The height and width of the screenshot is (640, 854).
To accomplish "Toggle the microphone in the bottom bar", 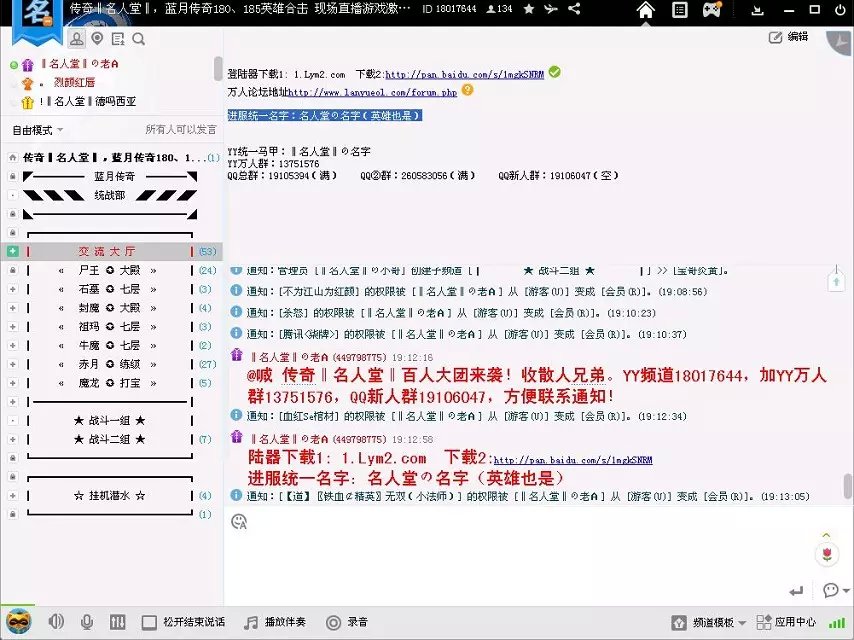I will [x=87, y=622].
